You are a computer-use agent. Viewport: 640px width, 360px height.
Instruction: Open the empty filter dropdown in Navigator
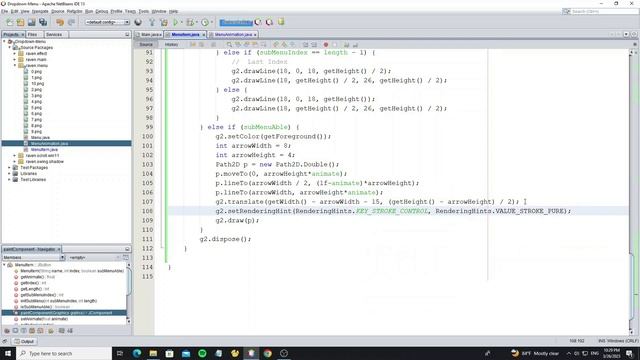click(94, 258)
